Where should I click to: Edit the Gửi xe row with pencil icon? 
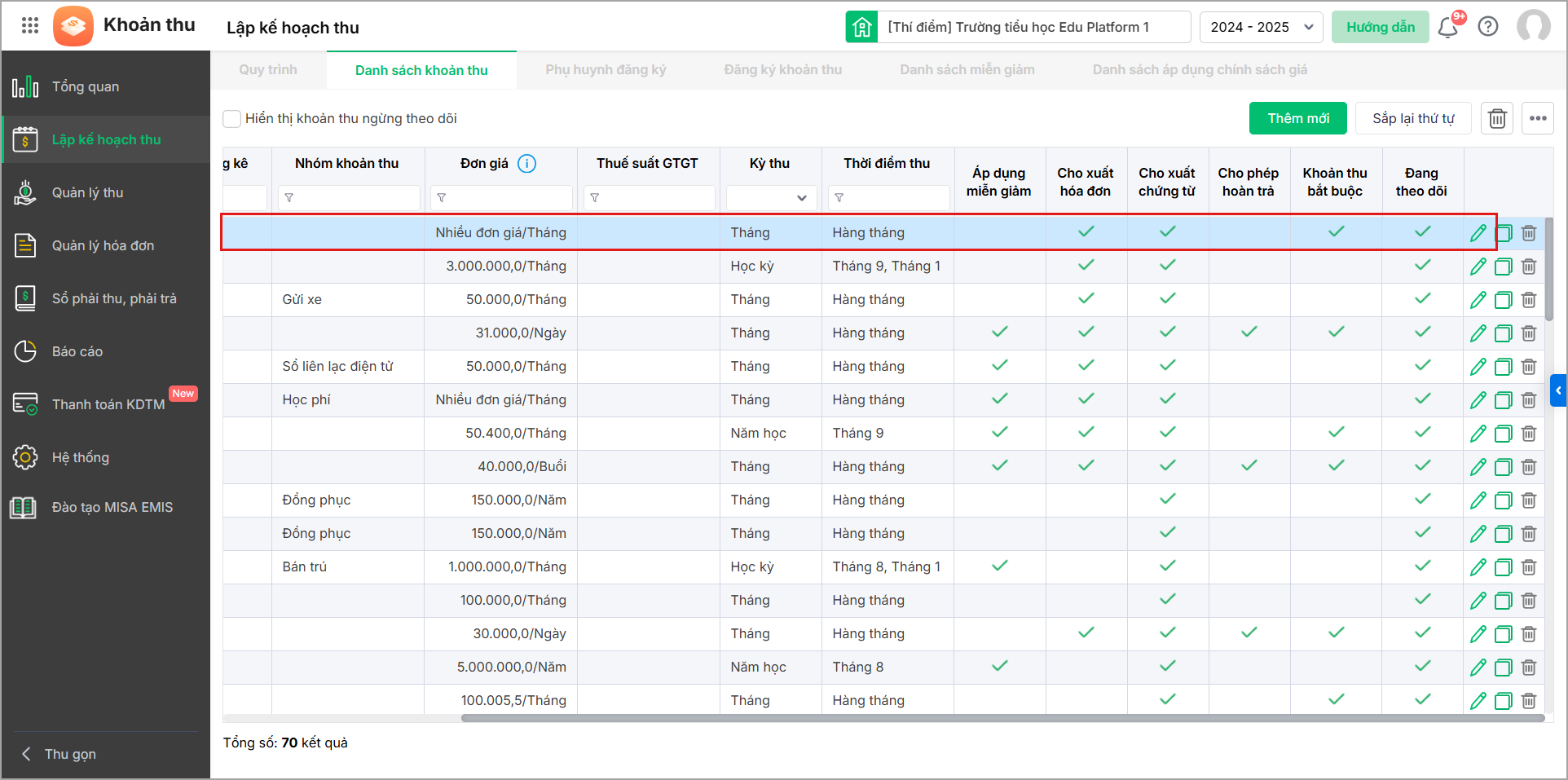[1478, 300]
